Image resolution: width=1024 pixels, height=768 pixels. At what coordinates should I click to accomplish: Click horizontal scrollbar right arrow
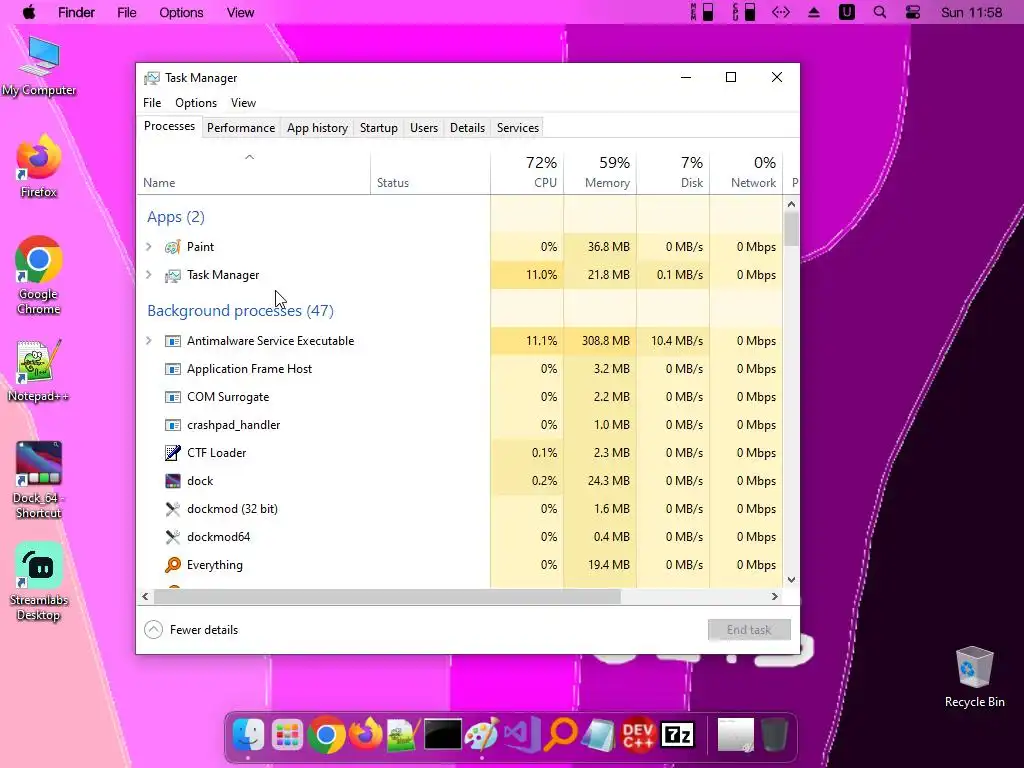coord(775,596)
